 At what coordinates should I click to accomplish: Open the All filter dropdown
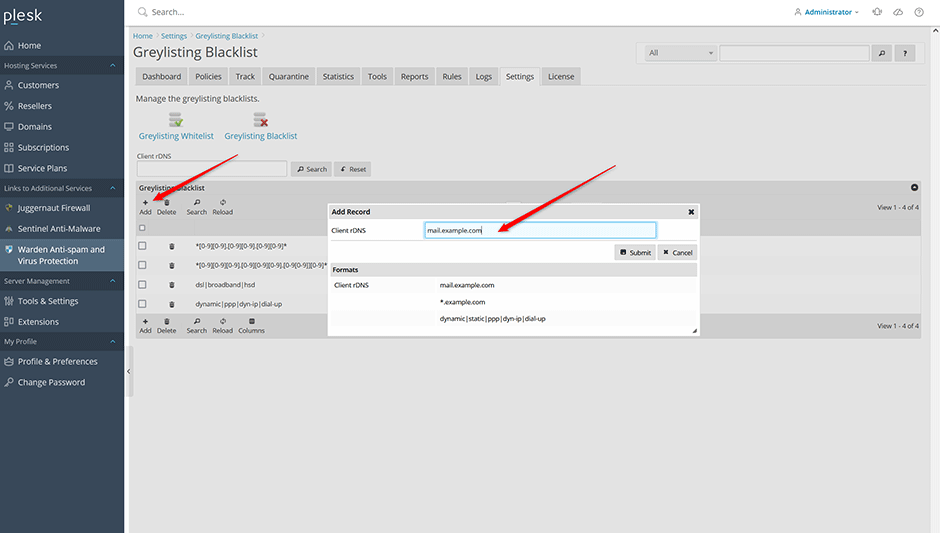point(680,53)
